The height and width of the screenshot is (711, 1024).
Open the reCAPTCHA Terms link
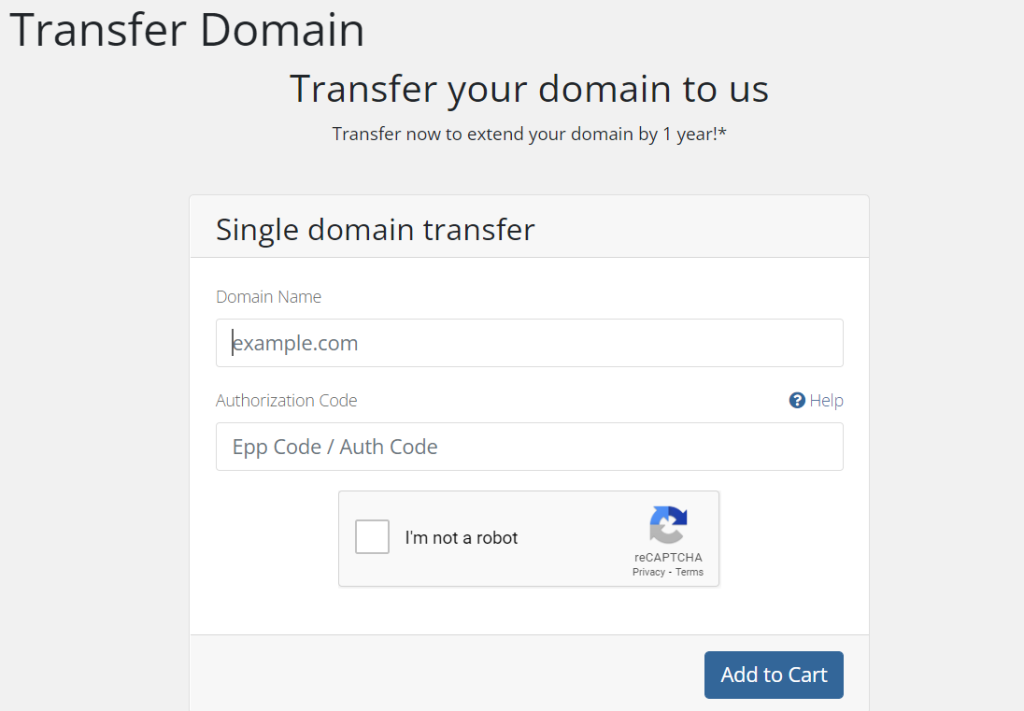click(689, 572)
